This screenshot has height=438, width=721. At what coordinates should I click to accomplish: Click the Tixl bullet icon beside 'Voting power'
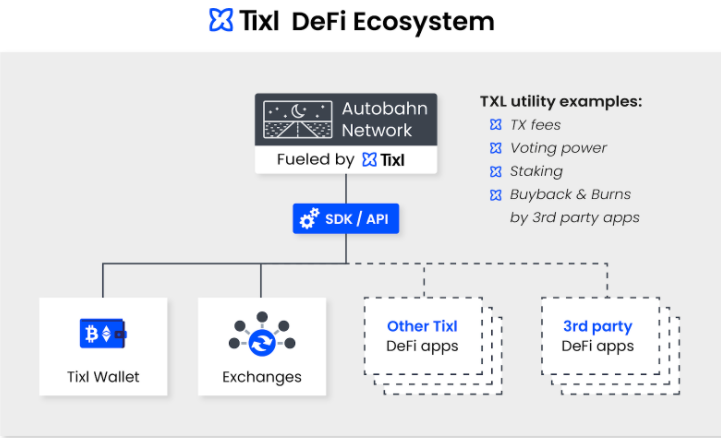click(496, 148)
